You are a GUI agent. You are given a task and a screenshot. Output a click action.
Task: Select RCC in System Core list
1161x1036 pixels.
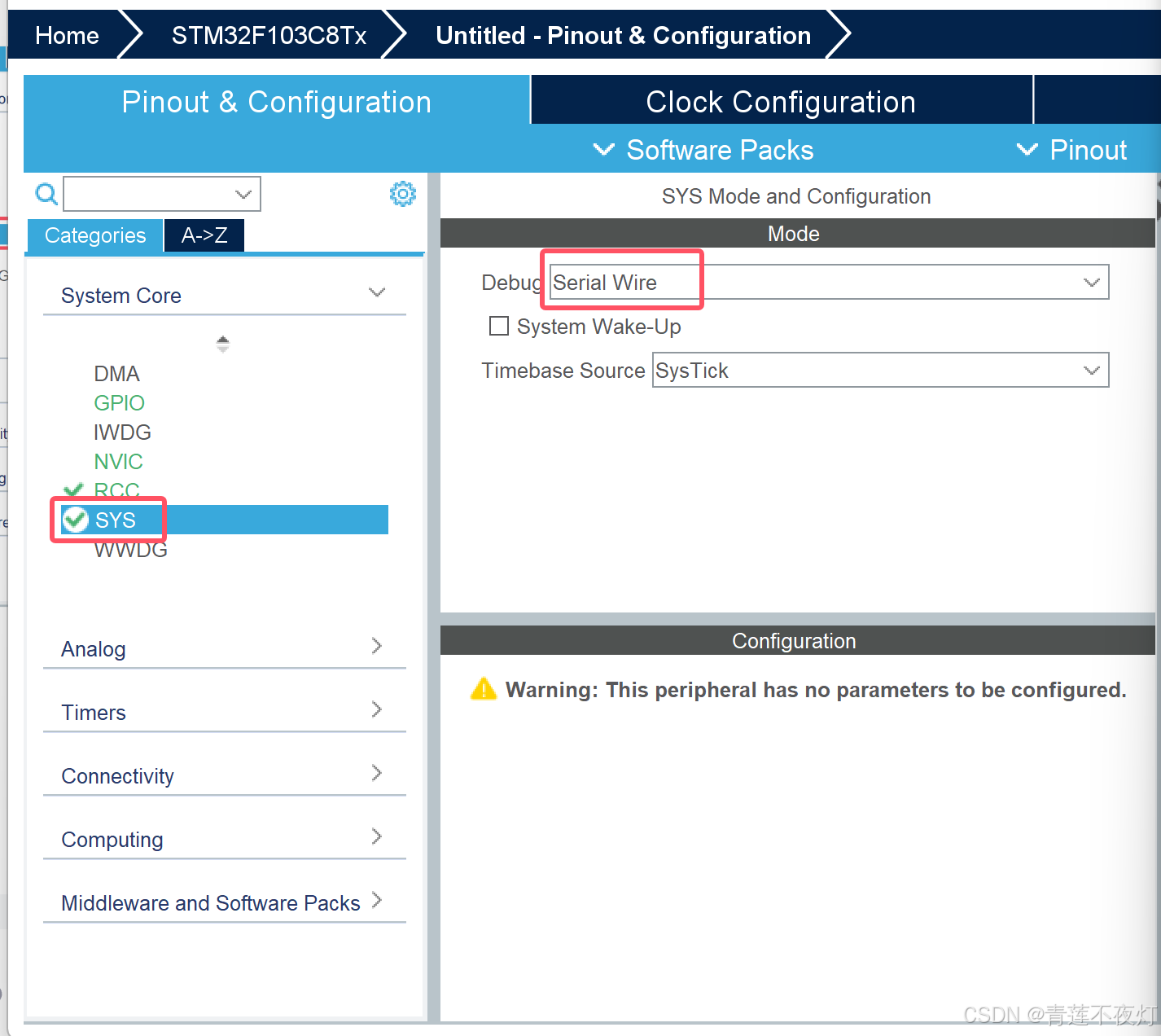click(x=116, y=490)
